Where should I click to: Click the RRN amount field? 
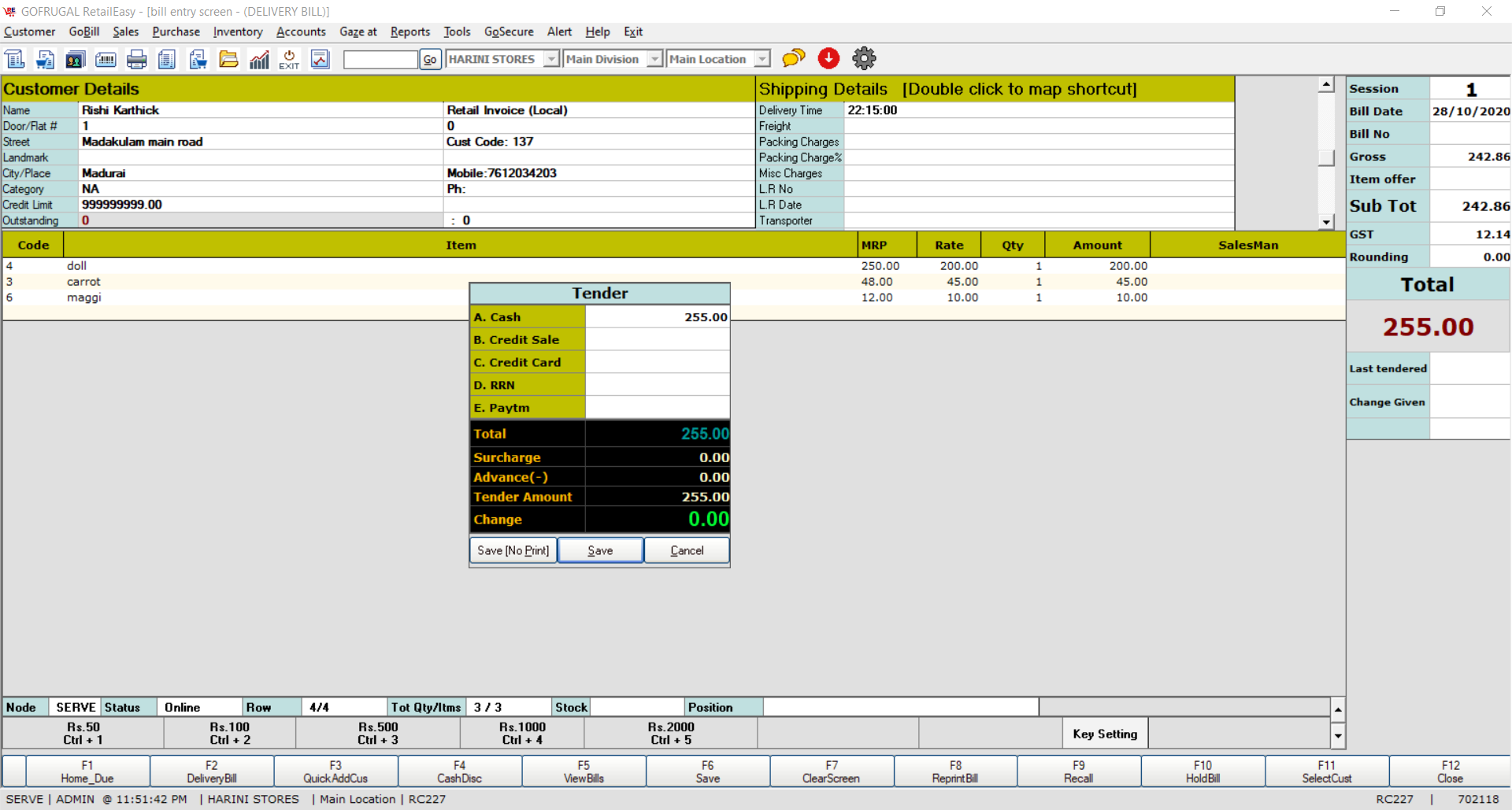658,386
